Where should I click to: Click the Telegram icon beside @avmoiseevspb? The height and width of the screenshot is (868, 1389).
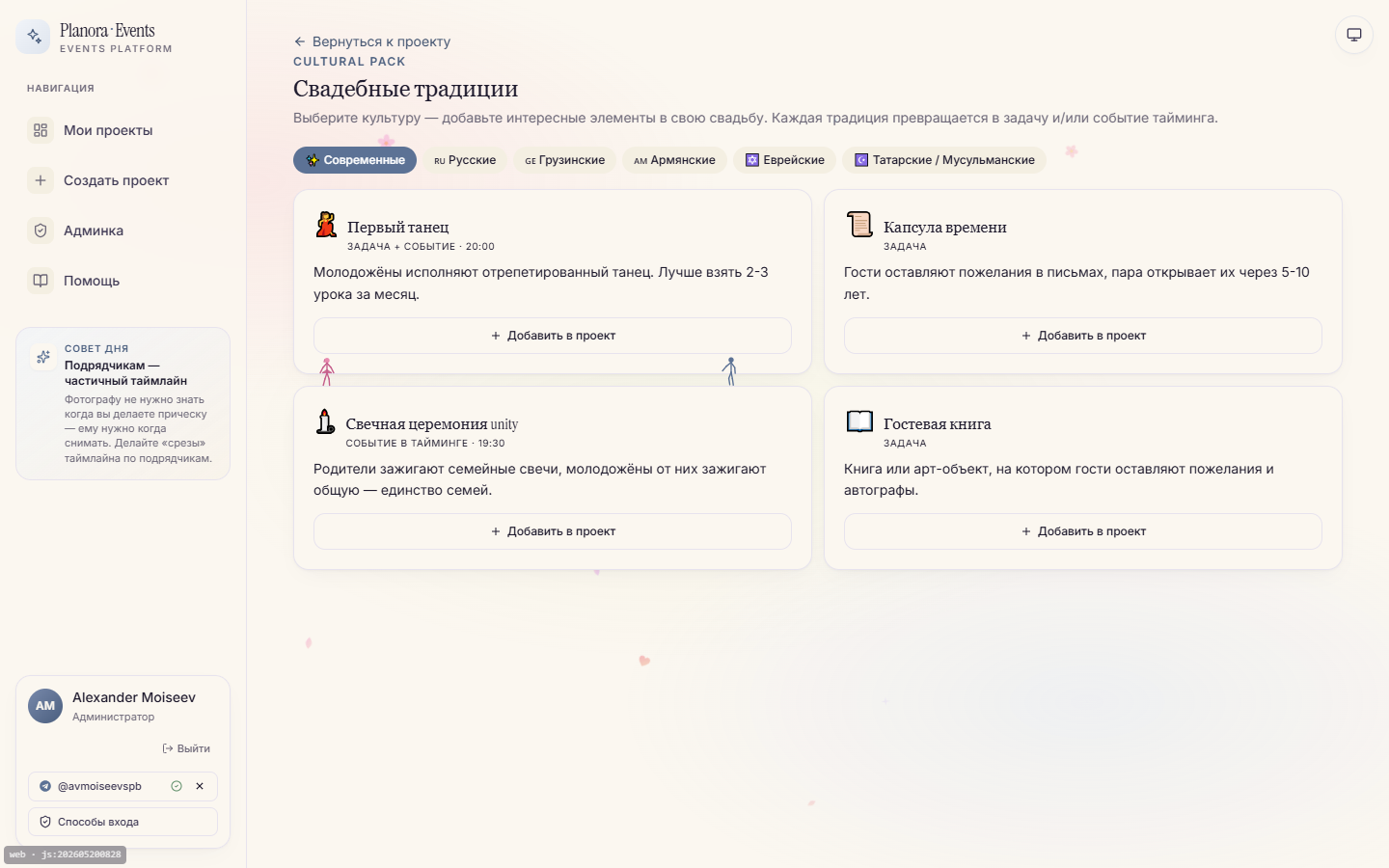(45, 786)
